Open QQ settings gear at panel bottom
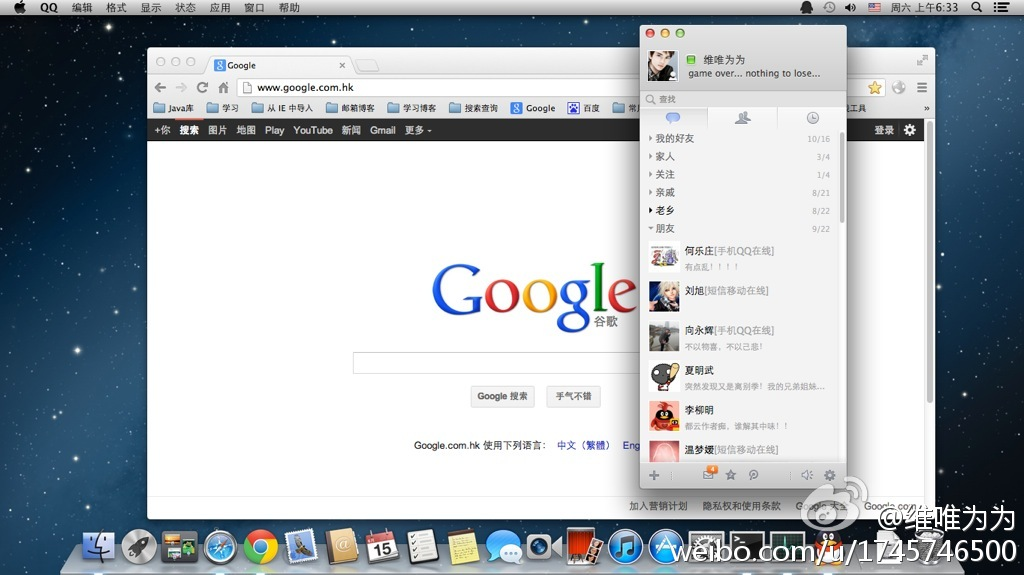Image resolution: width=1024 pixels, height=575 pixels. point(829,476)
